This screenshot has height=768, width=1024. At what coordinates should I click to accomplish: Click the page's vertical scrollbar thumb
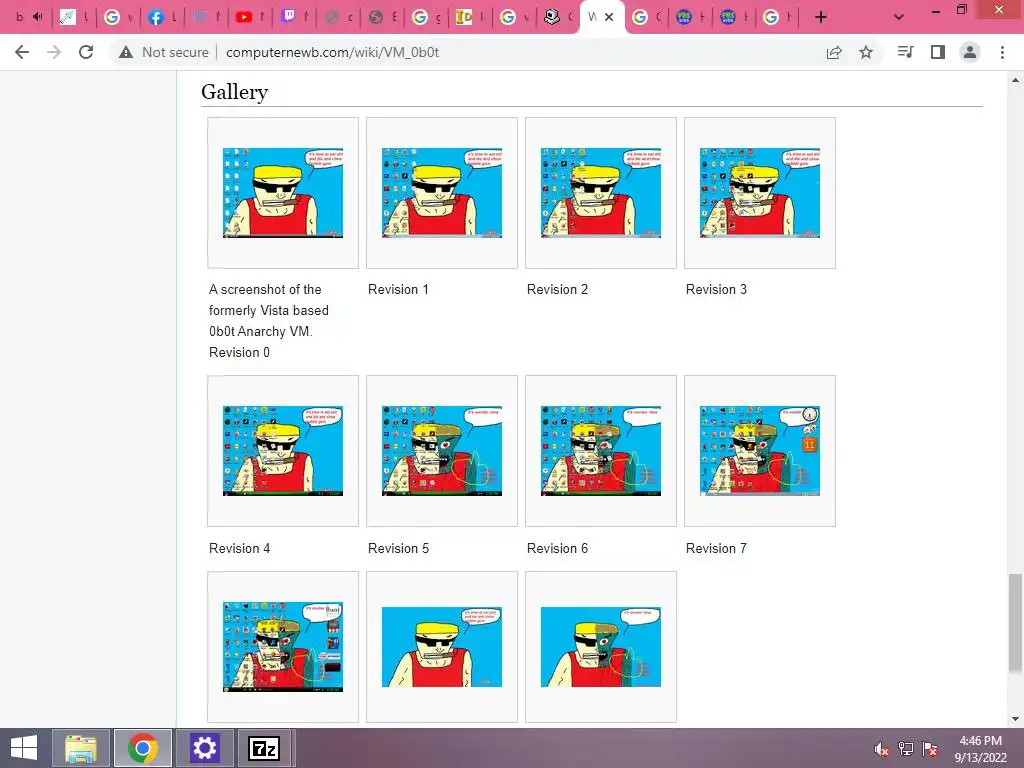(x=1015, y=622)
